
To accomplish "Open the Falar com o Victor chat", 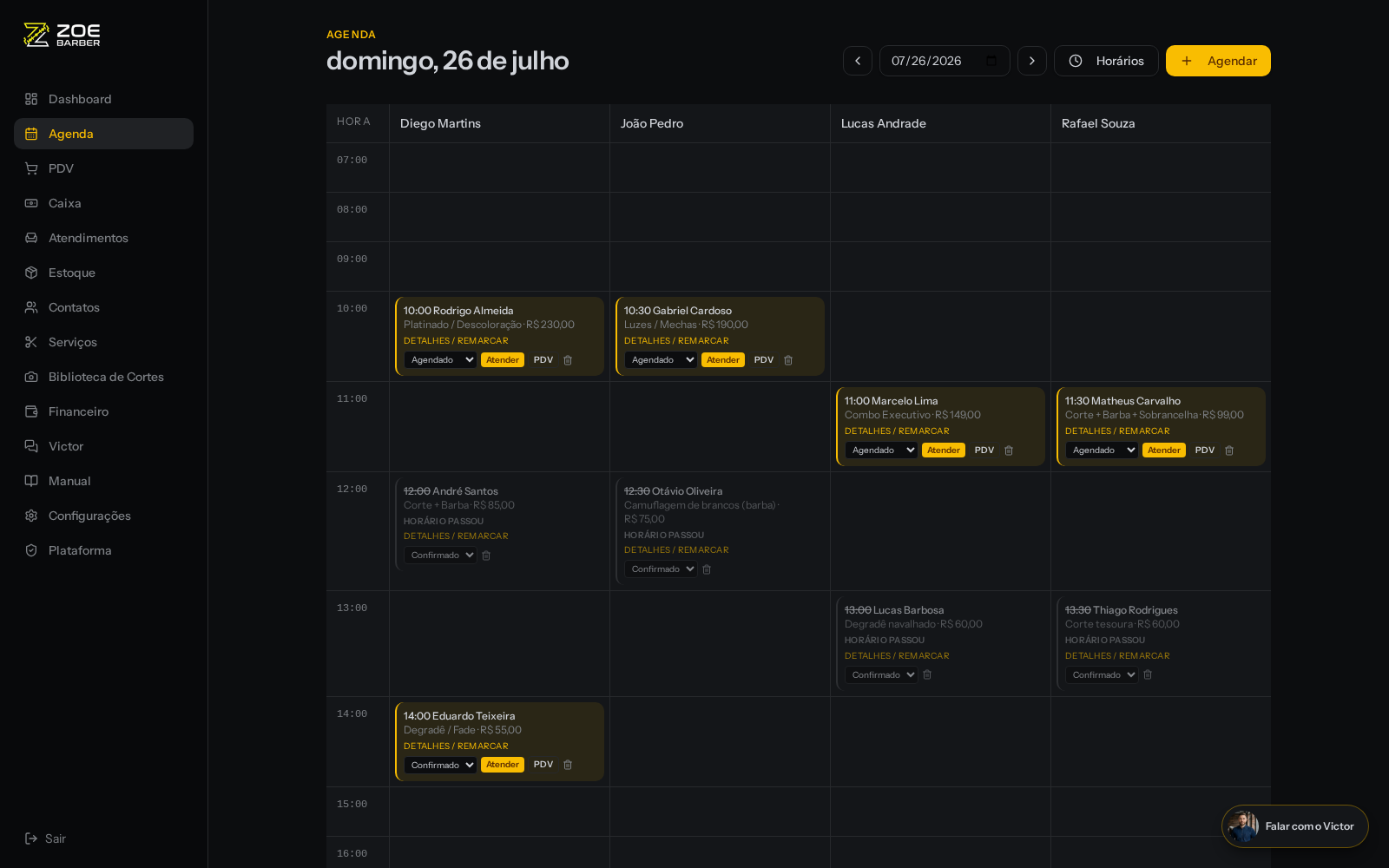I will pos(1294,826).
